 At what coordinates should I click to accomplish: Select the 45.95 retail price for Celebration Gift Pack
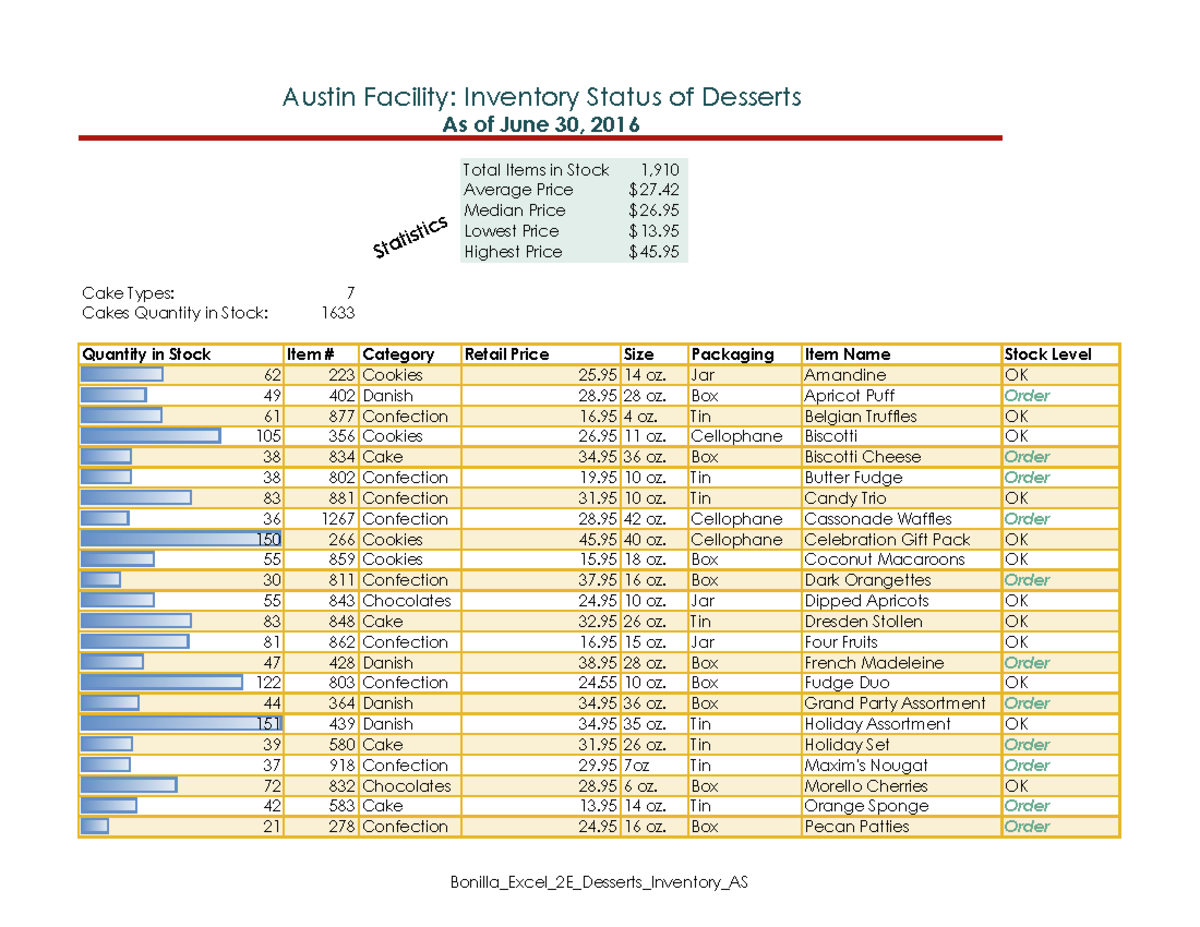(598, 539)
